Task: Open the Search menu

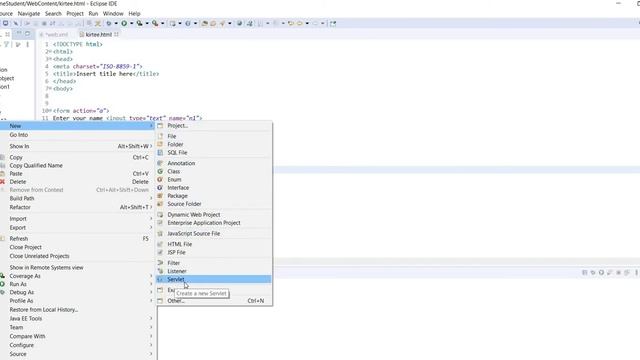Action: pyautogui.click(x=53, y=13)
